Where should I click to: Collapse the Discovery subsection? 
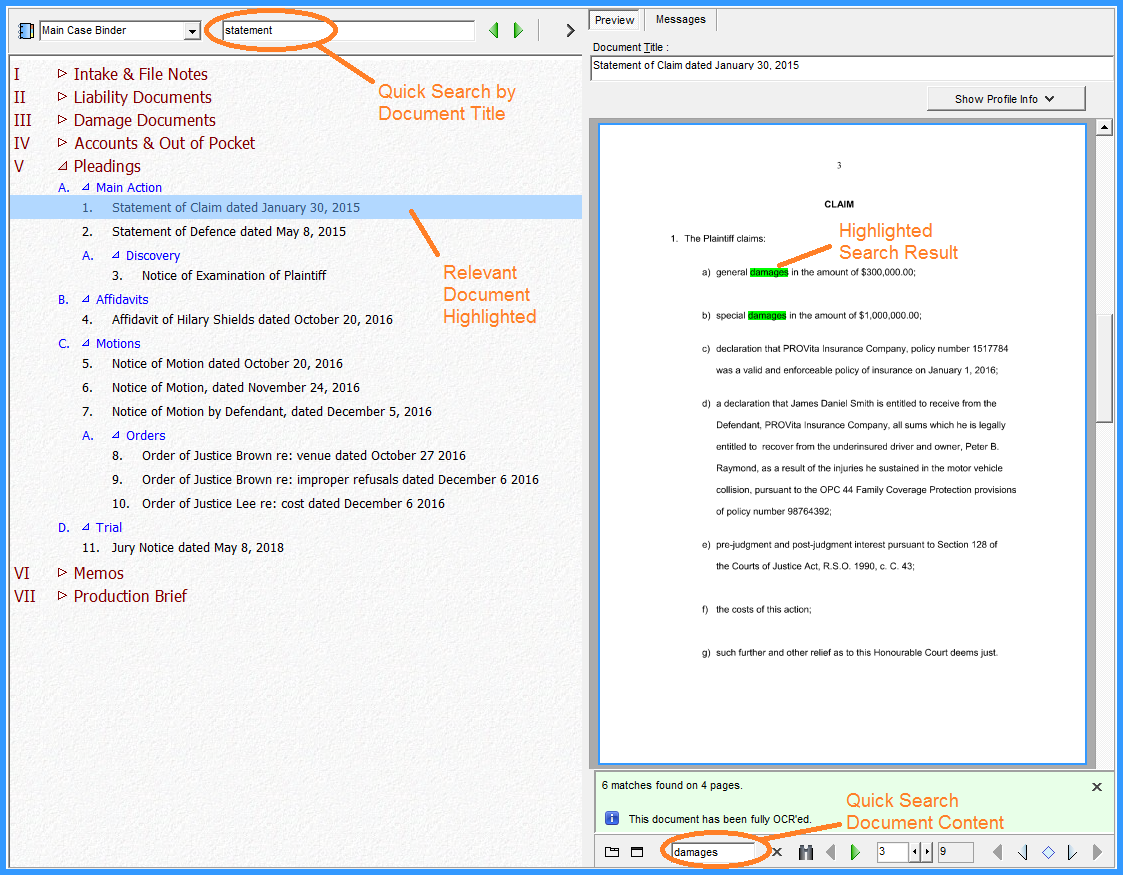115,255
